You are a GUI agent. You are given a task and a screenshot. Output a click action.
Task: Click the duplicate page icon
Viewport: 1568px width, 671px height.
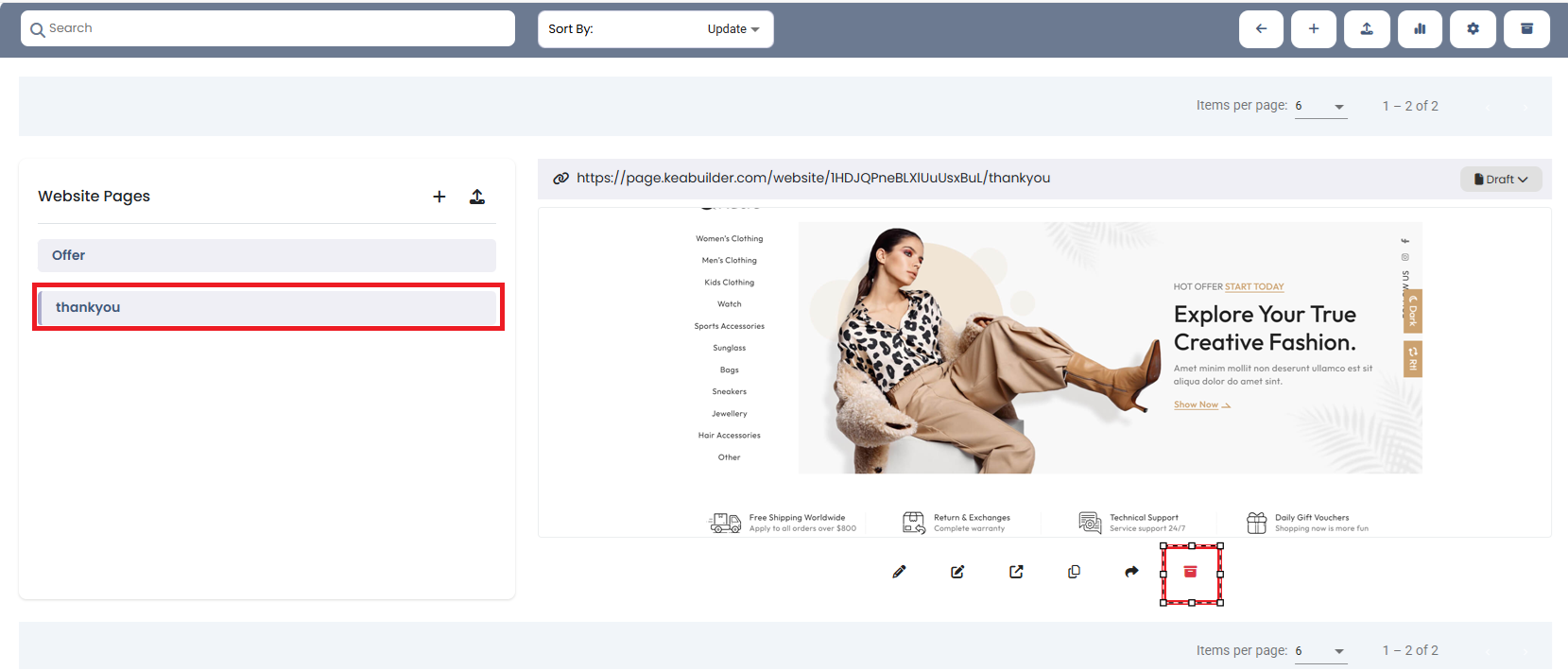click(x=1074, y=572)
